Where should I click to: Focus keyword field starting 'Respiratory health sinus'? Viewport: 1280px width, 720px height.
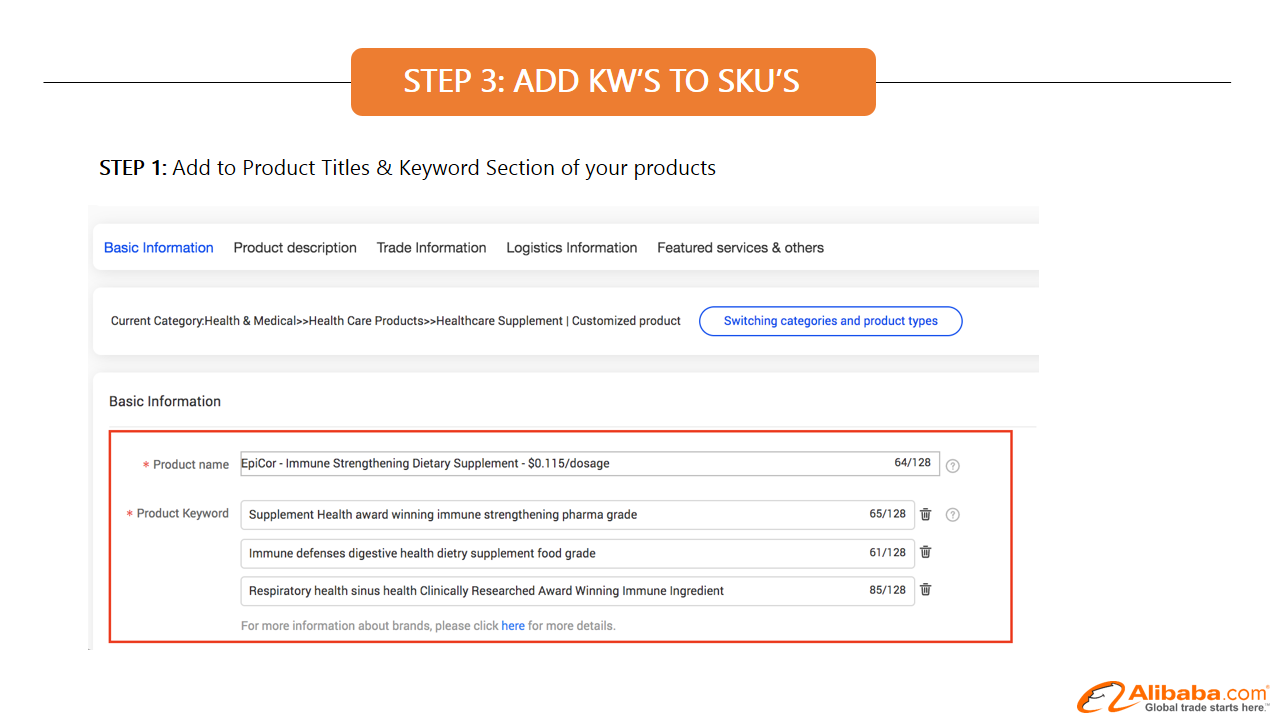(x=578, y=590)
